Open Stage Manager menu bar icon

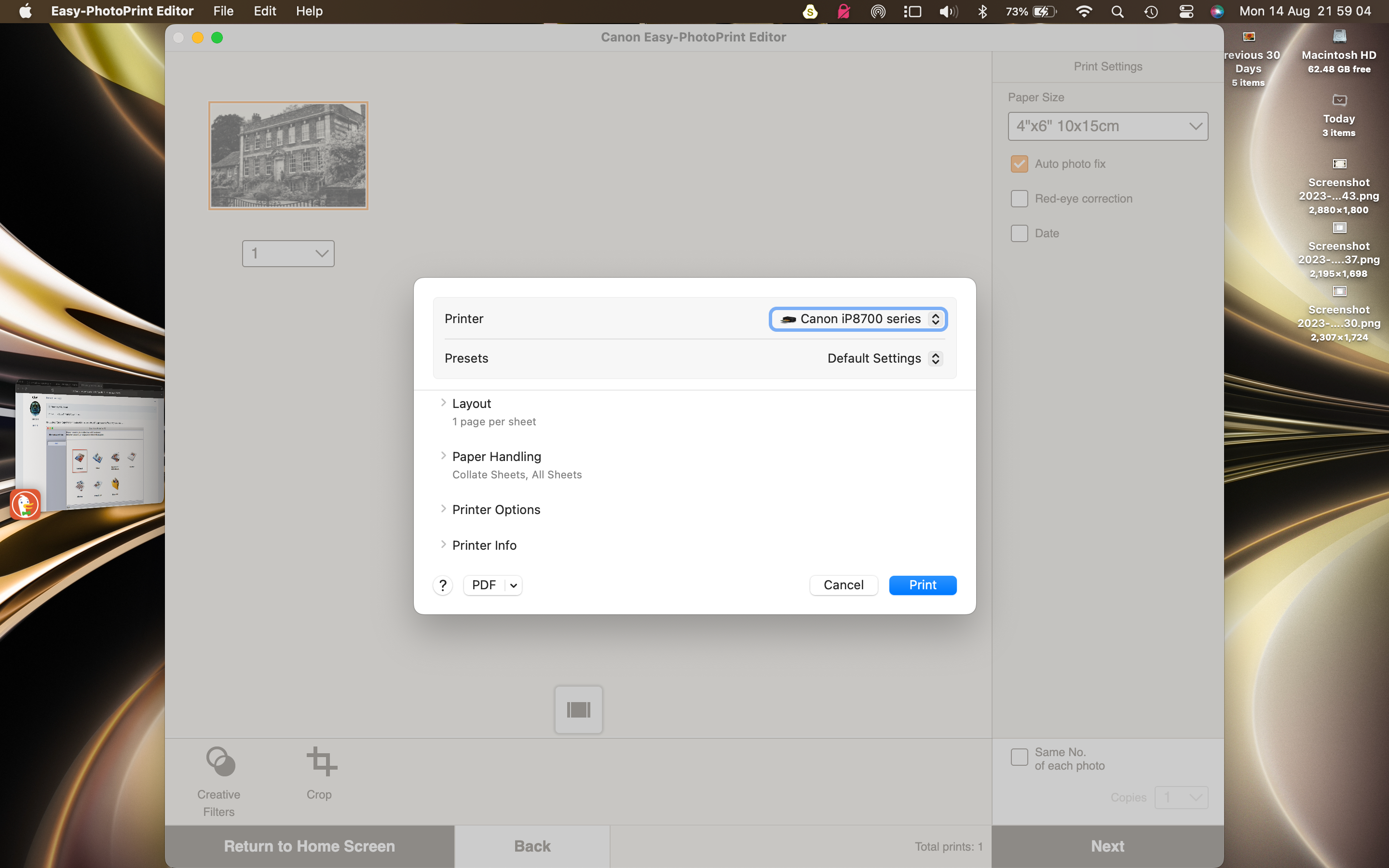tap(912, 12)
